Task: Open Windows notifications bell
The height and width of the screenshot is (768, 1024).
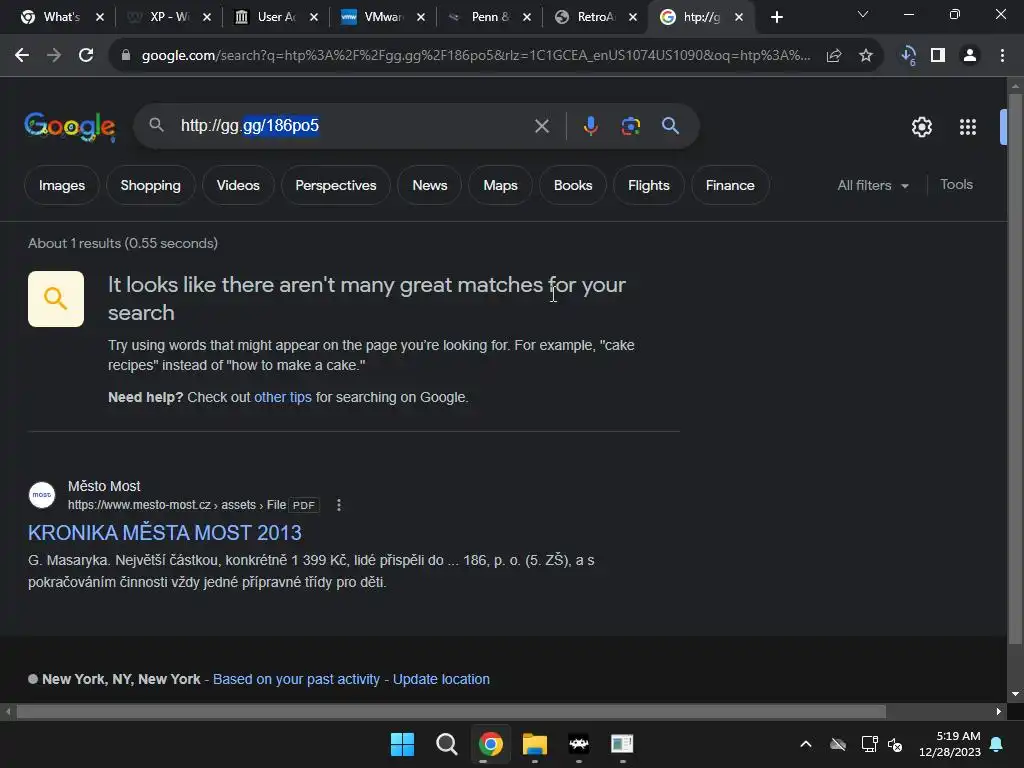Action: pyautogui.click(x=997, y=744)
